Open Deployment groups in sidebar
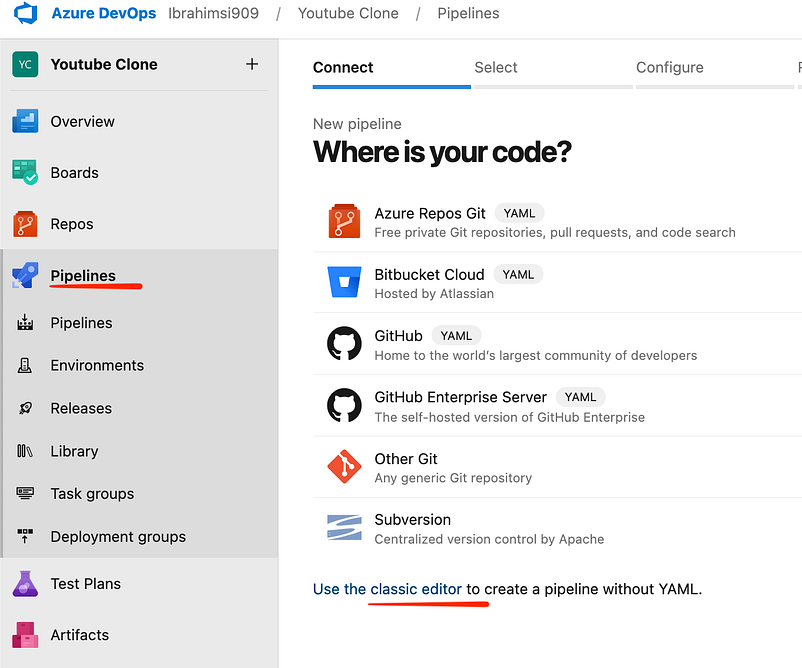Image resolution: width=802 pixels, height=668 pixels. pyautogui.click(x=118, y=537)
